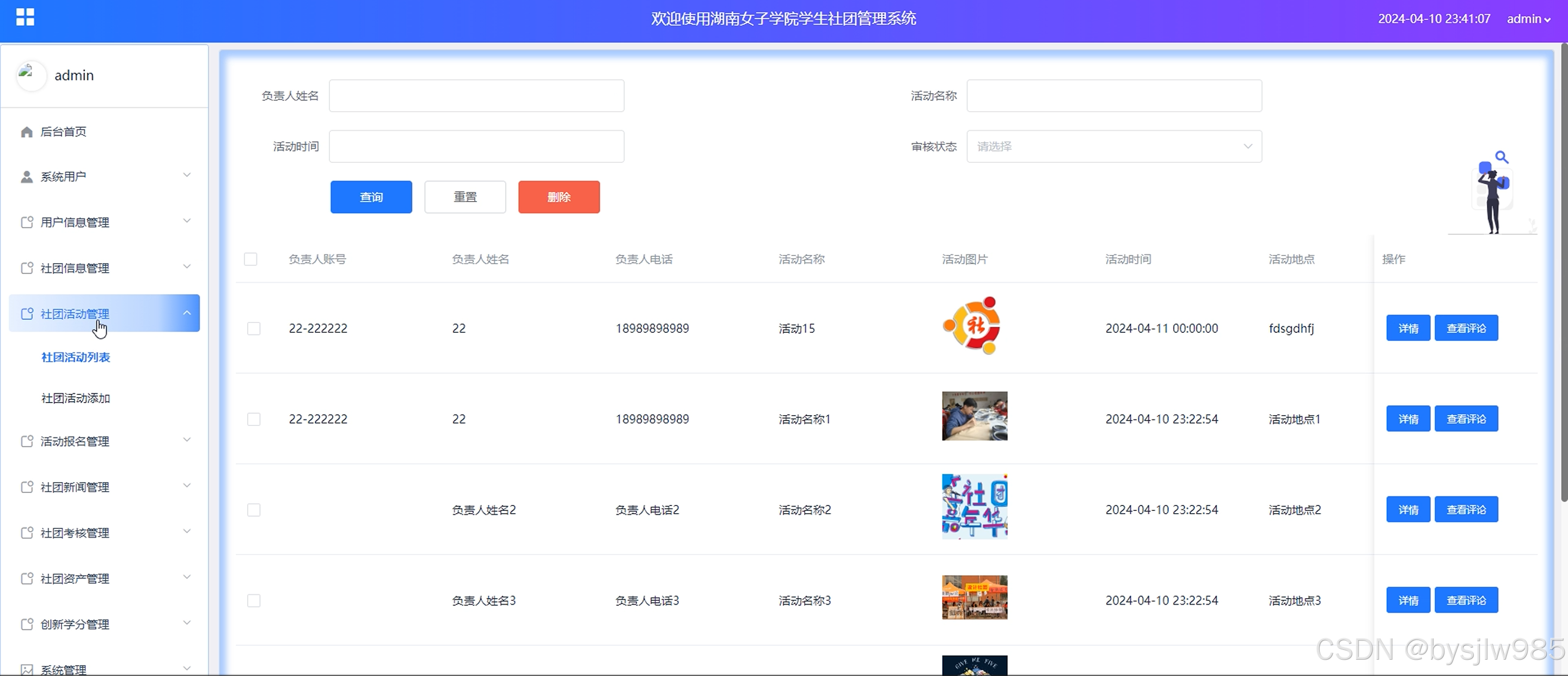
Task: Expand the 用户信息管理 menu chevron
Action: [187, 221]
